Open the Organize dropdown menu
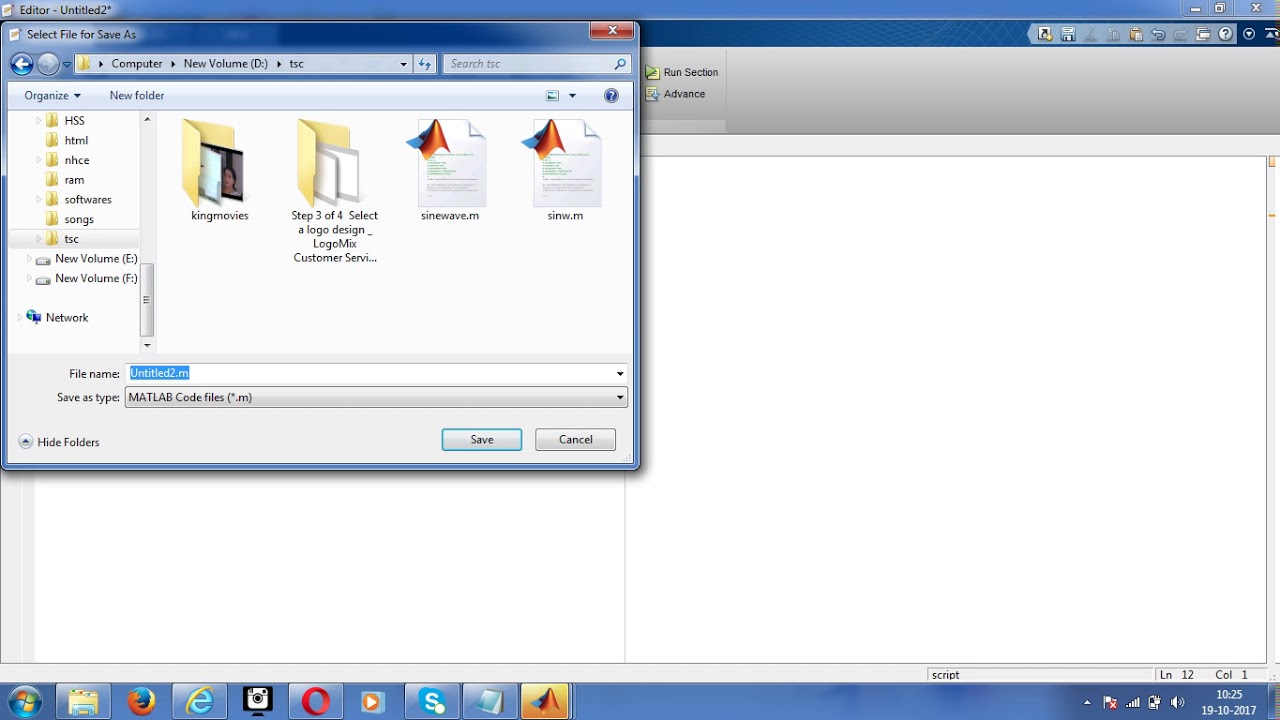1280x720 pixels. [x=52, y=96]
